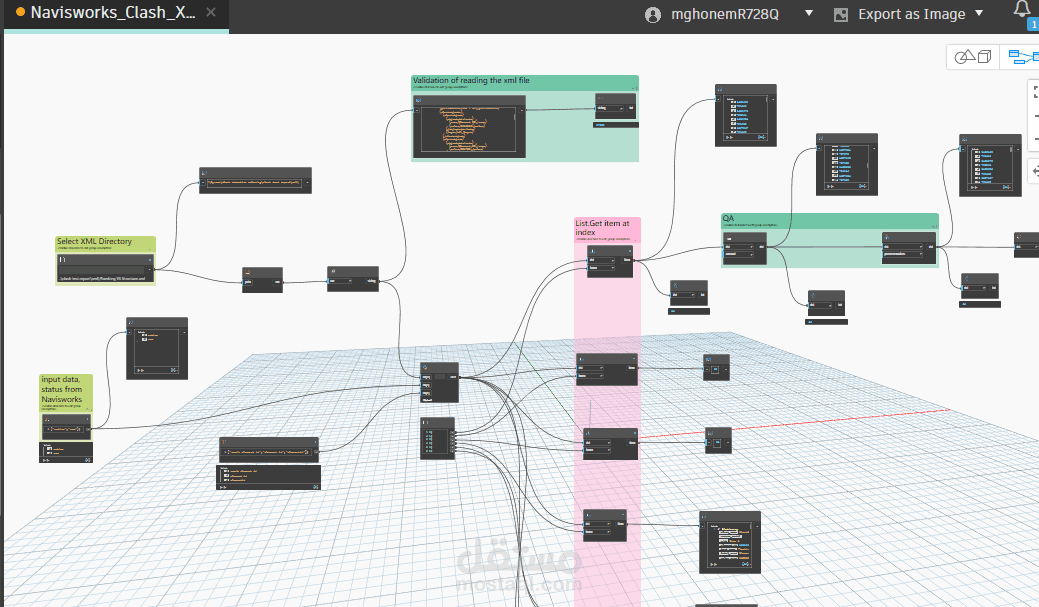This screenshot has height=607, width=1039.
Task: Click the file icon on Select XML Directory node header
Action: (62, 260)
